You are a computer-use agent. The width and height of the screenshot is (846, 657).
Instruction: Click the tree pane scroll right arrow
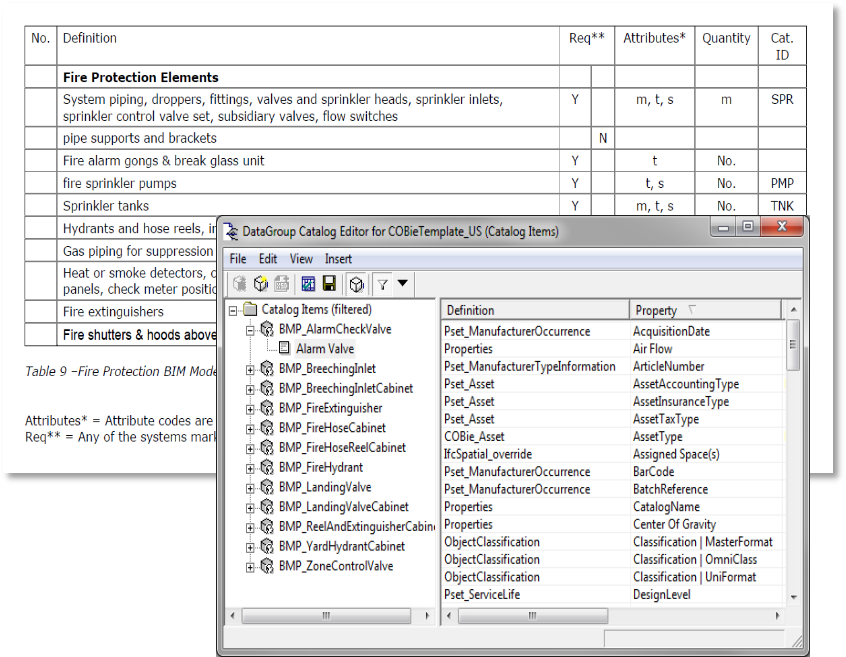pyautogui.click(x=427, y=615)
